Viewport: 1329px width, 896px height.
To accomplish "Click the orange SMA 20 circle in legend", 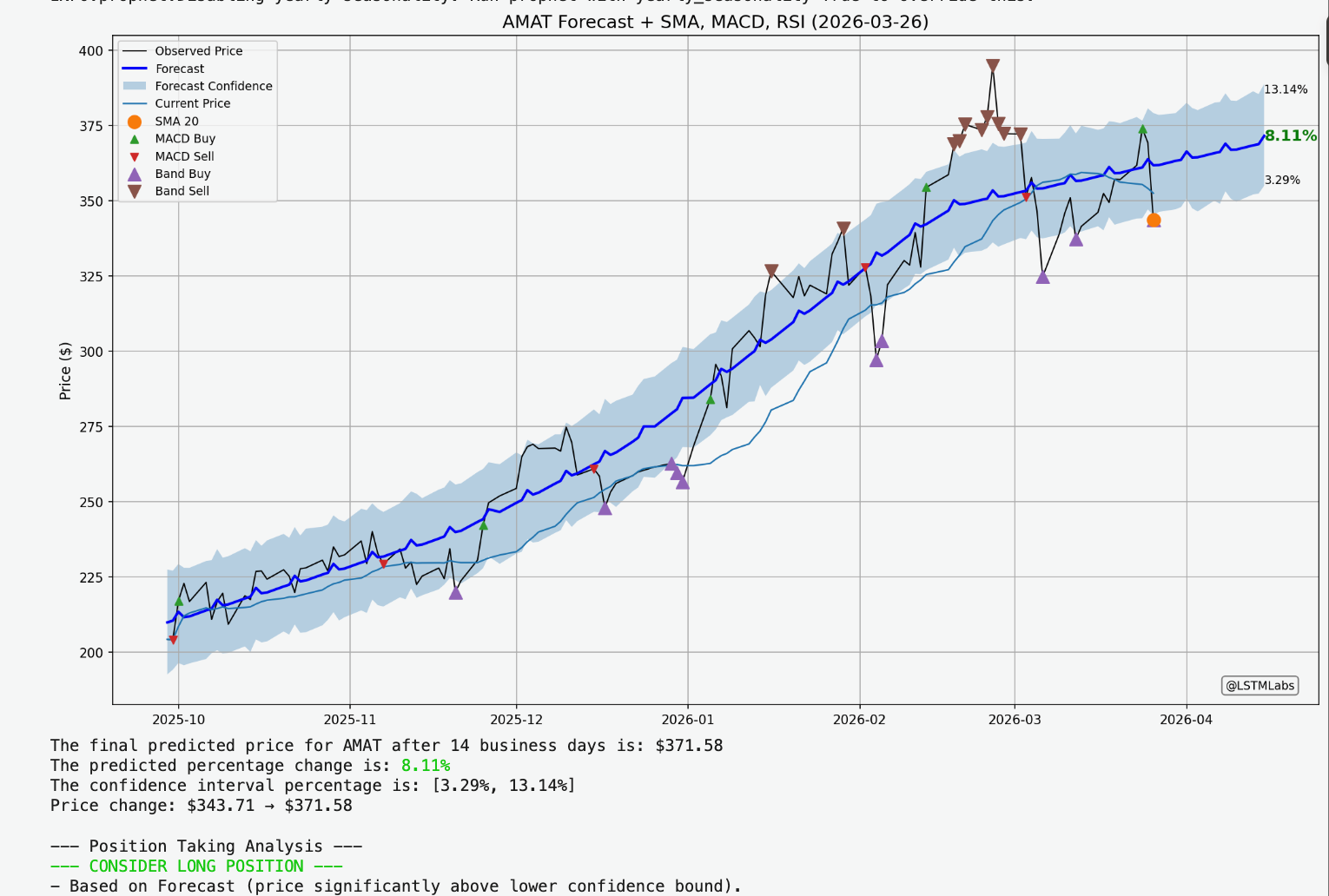I will coord(135,122).
